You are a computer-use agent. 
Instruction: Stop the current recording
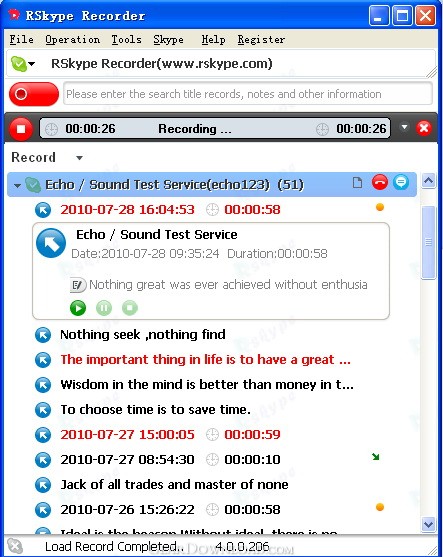click(21, 129)
